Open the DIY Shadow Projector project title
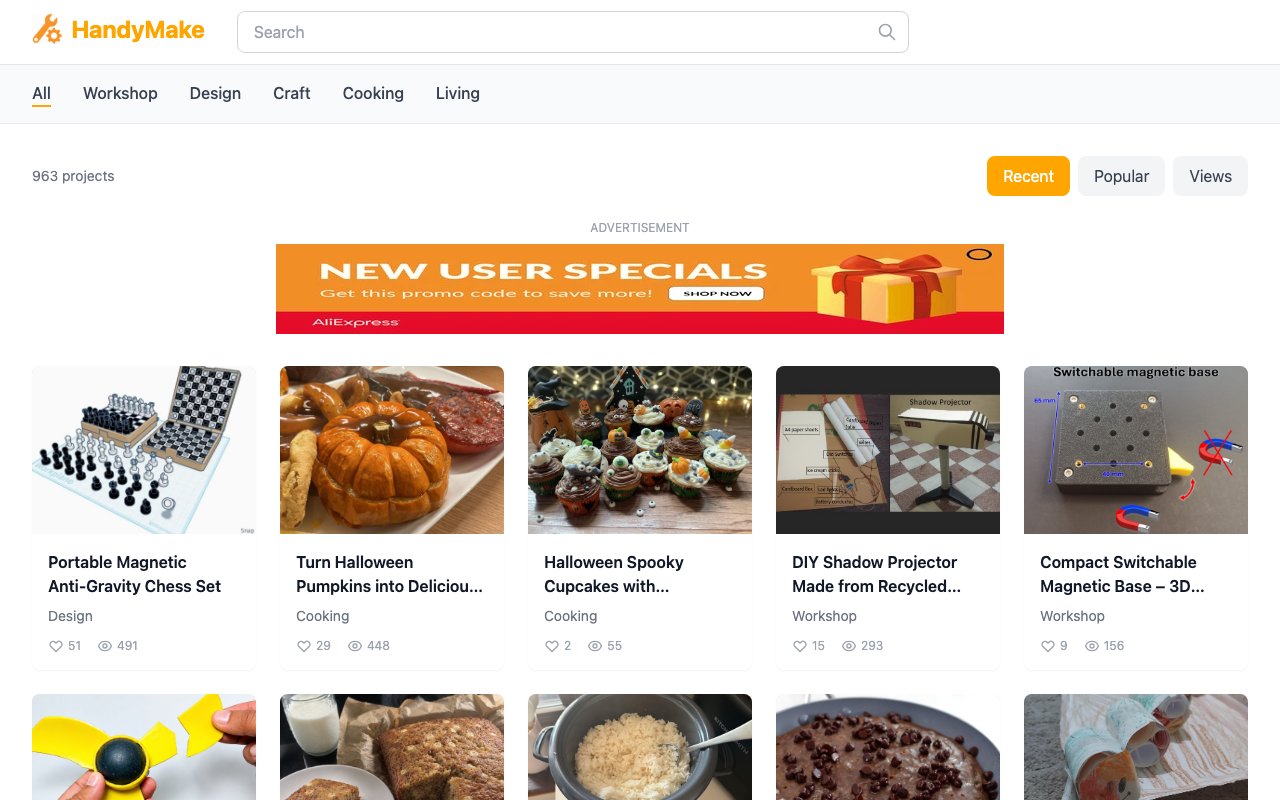Screen dimensions: 1280x800 click(877, 574)
